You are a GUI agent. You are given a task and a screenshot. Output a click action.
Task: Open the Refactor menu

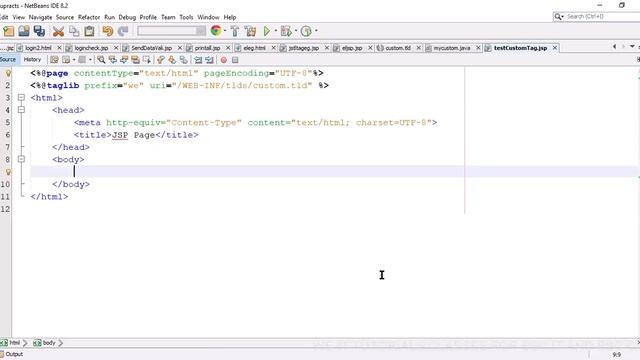coord(89,17)
